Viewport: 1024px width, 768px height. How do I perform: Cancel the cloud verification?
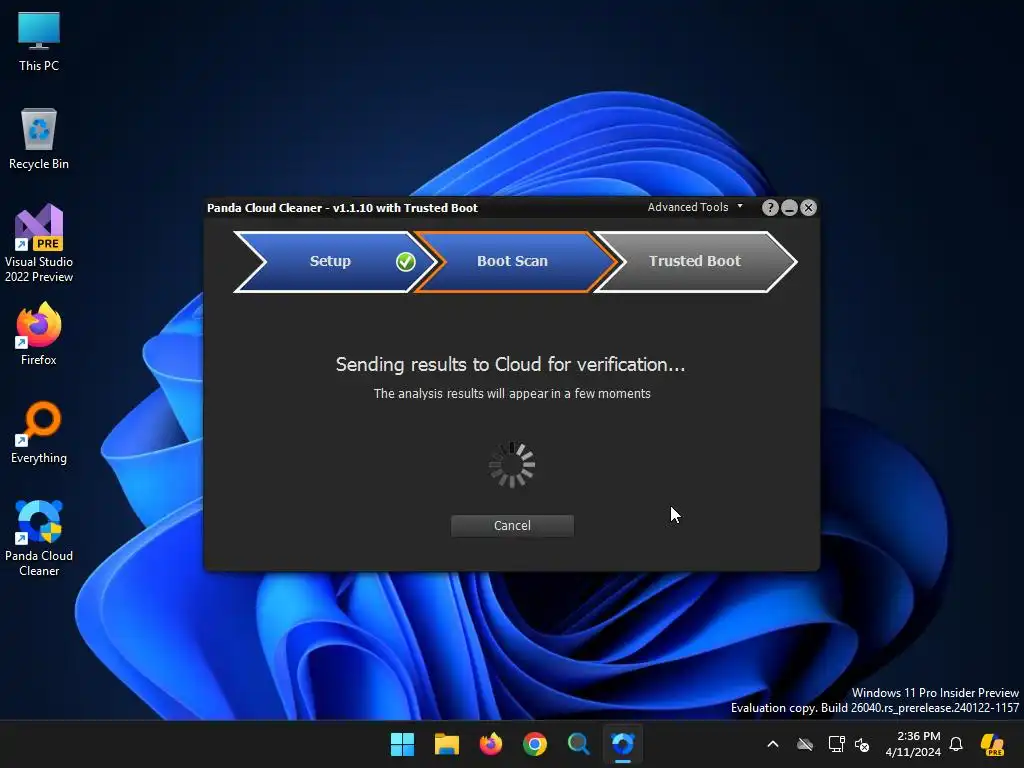tap(512, 526)
